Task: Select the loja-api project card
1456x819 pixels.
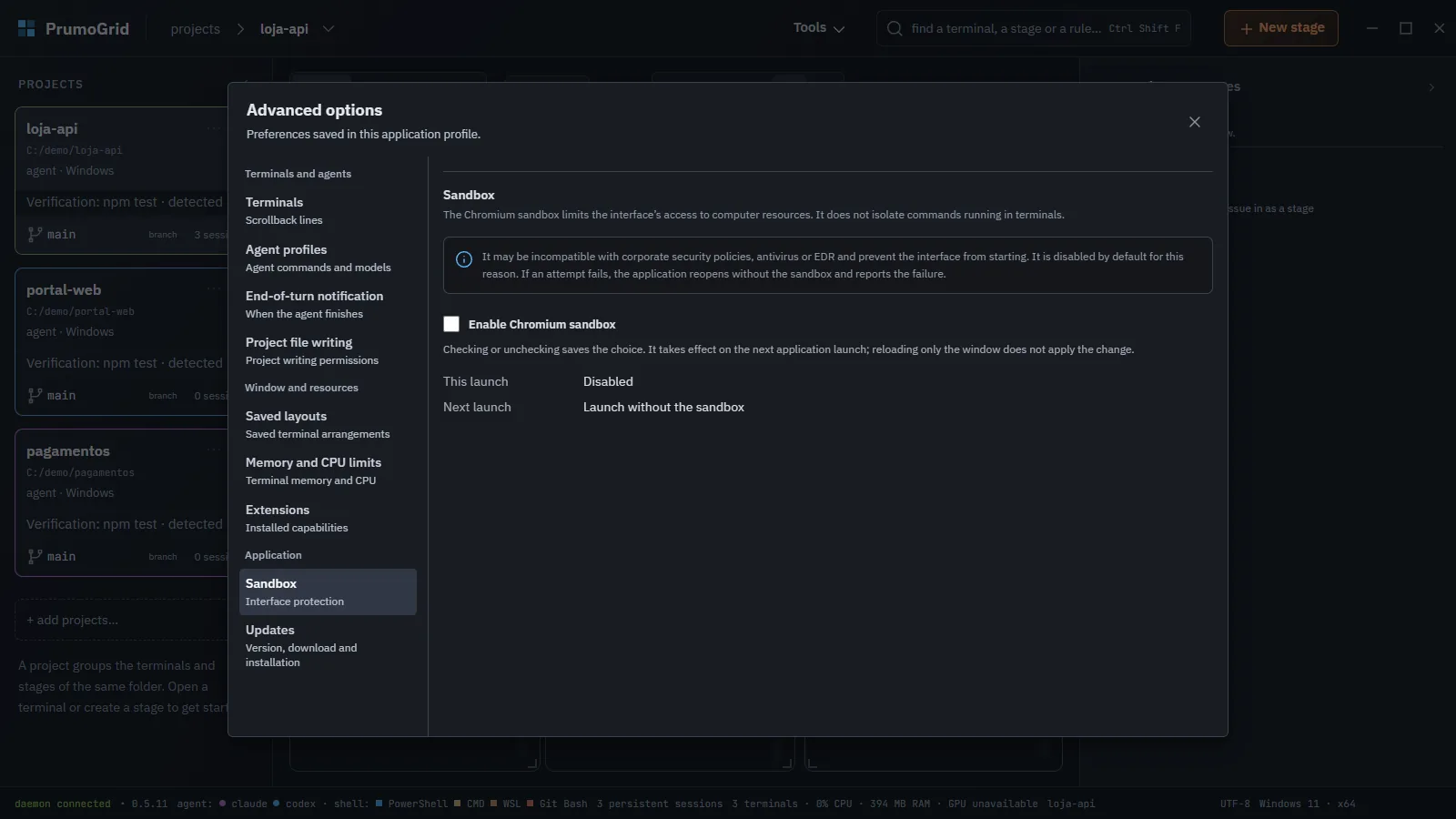Action: coord(122,180)
